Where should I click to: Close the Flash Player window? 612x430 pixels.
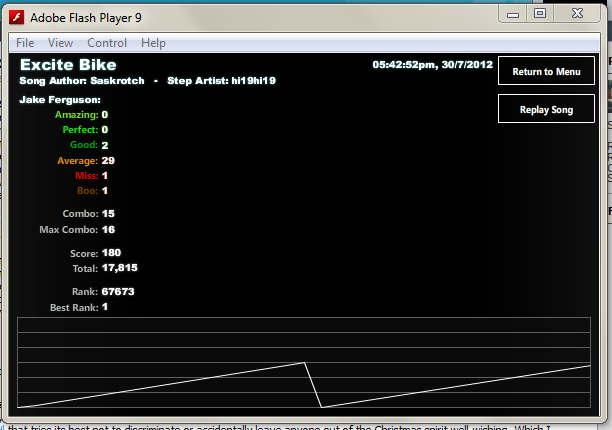[577, 14]
